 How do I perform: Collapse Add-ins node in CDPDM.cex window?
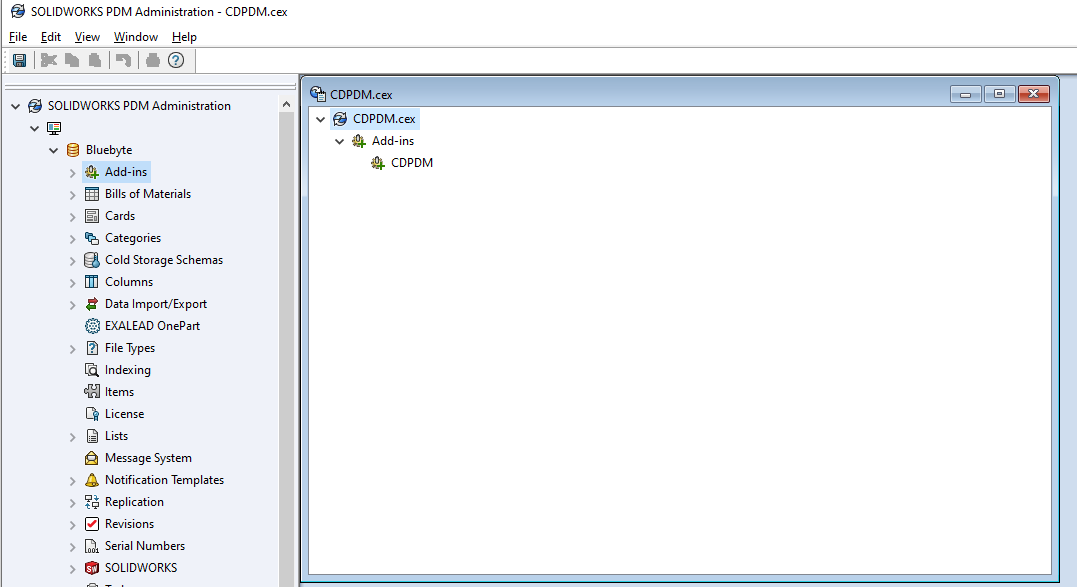[x=339, y=141]
